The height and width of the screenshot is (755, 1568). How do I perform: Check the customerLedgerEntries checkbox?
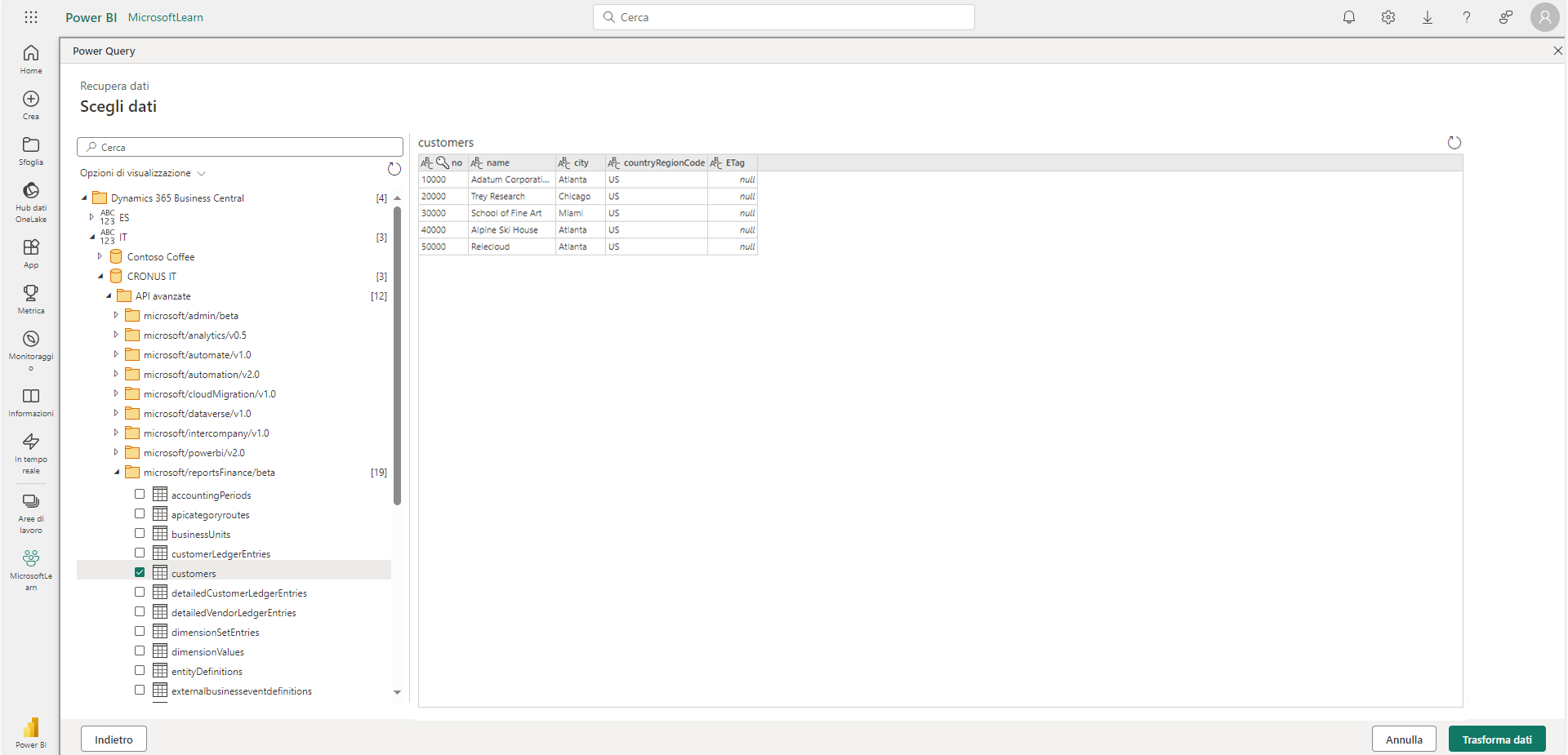pos(140,553)
